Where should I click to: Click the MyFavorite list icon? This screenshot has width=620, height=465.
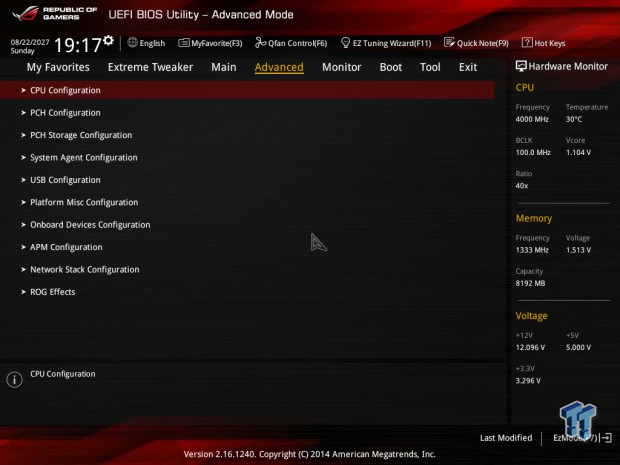coord(183,43)
